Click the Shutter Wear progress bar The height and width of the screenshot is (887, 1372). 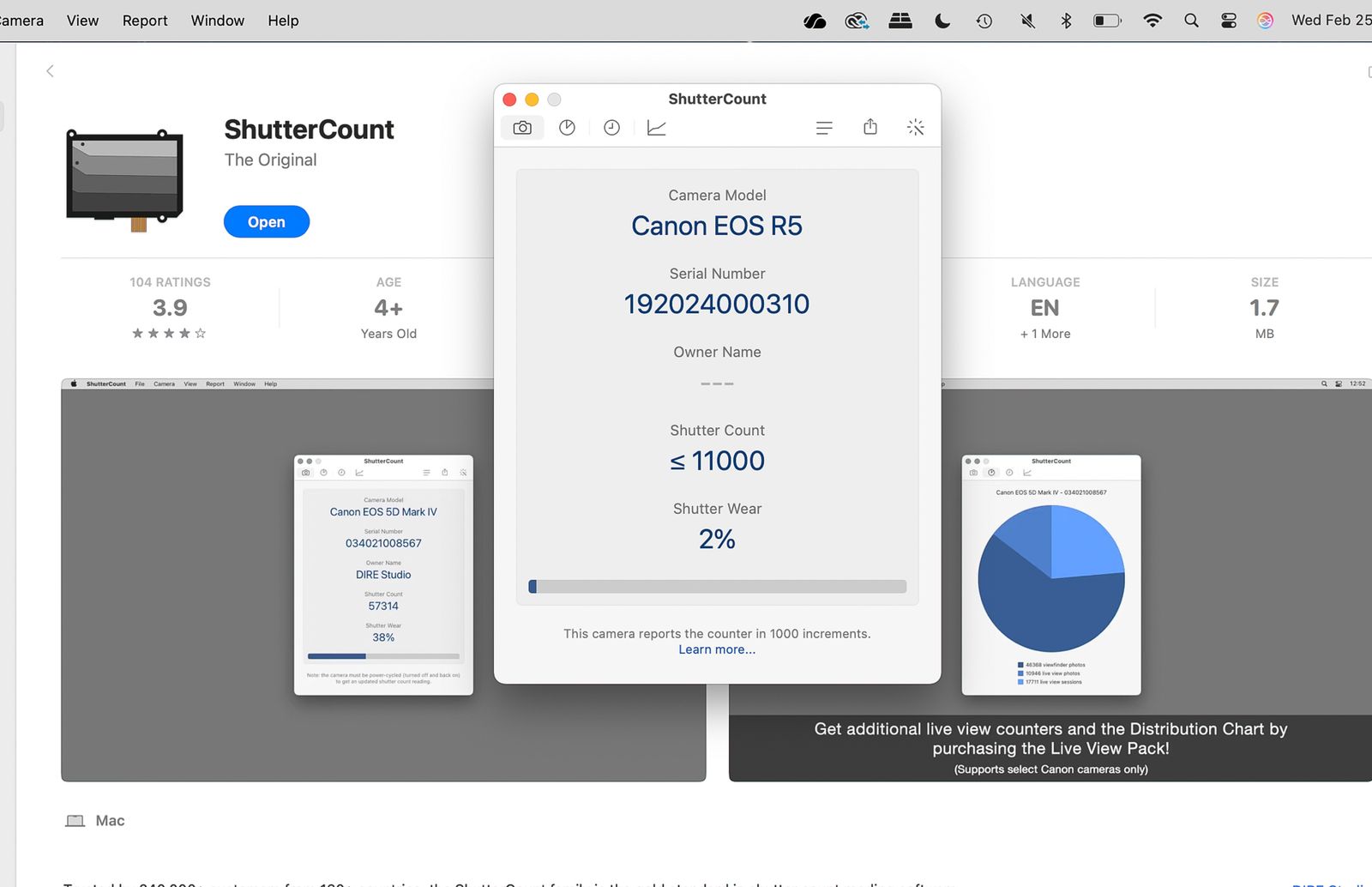(717, 587)
